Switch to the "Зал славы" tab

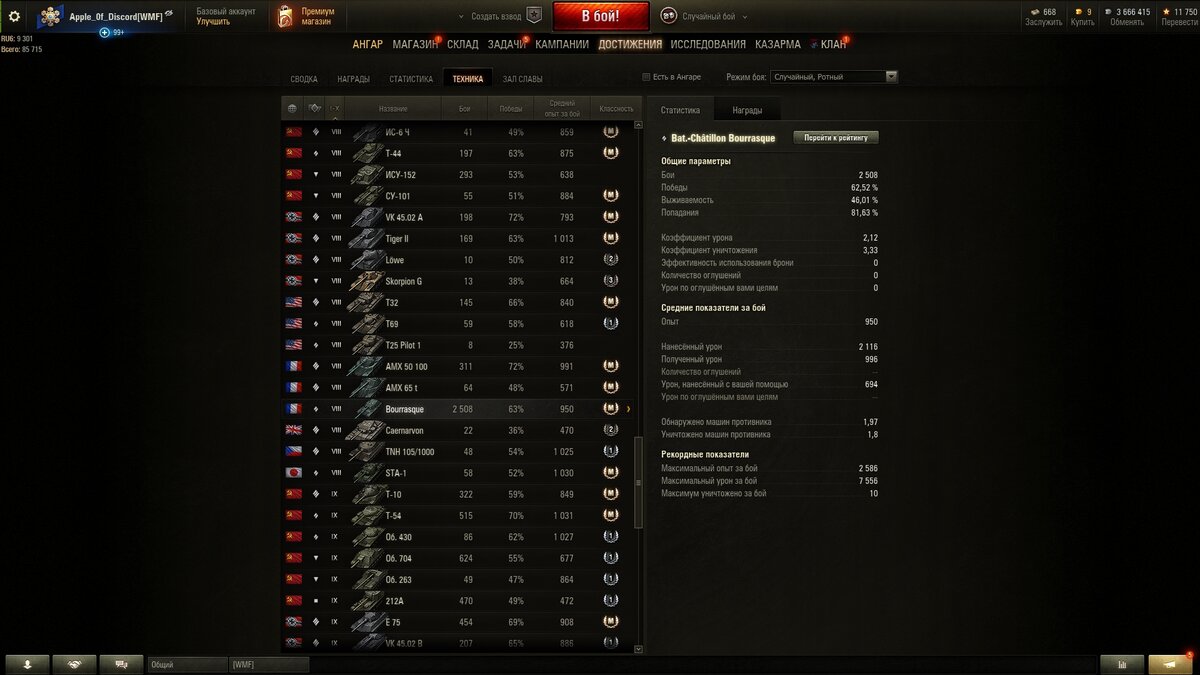point(523,79)
